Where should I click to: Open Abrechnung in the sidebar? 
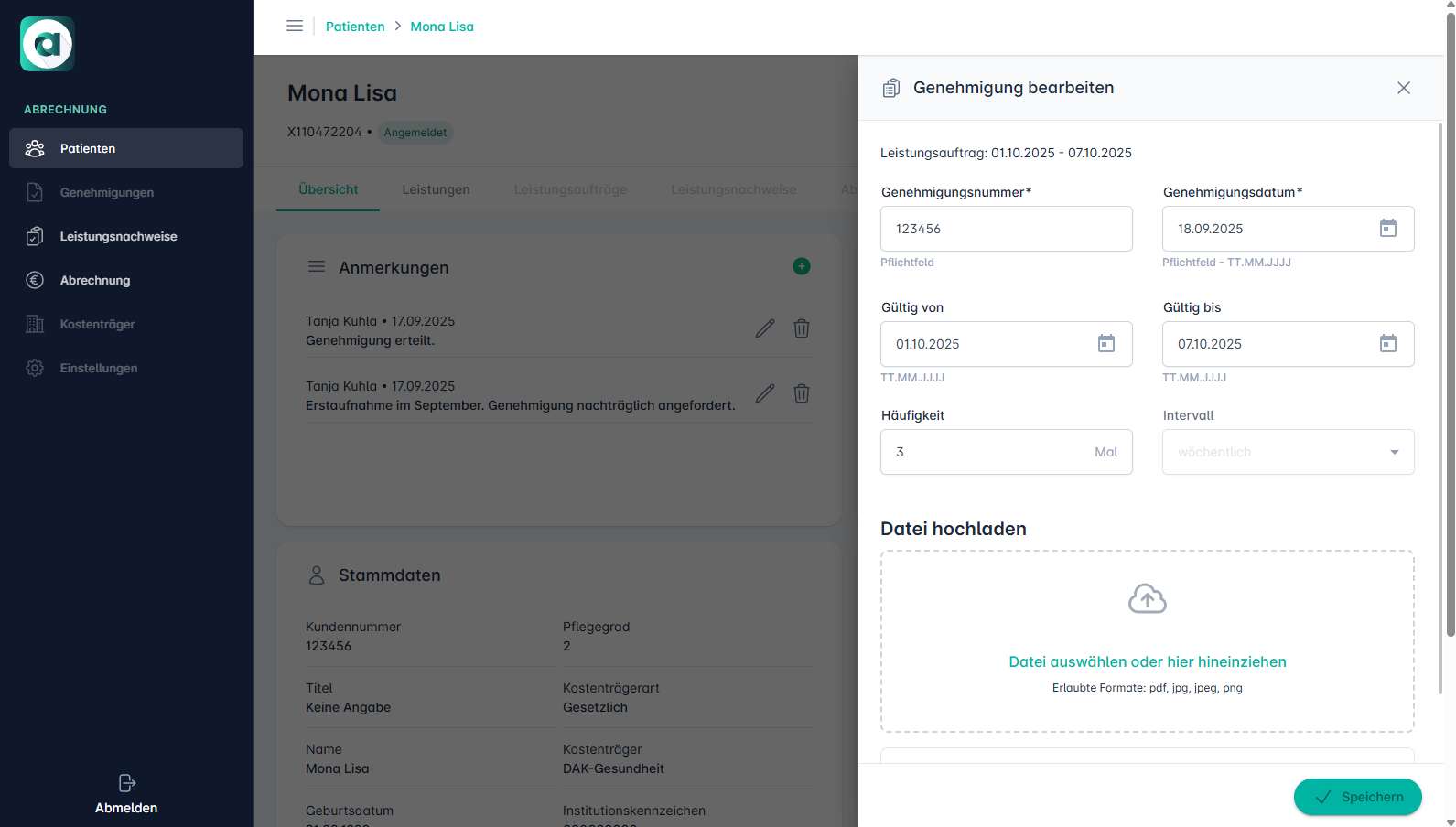[95, 280]
